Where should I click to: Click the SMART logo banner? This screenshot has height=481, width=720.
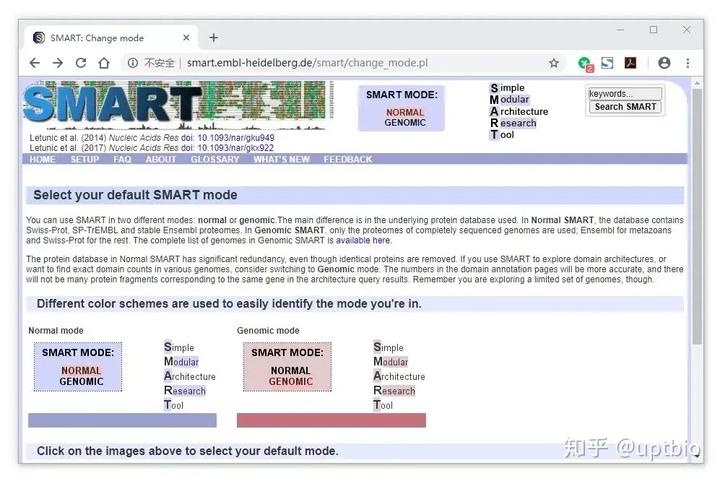[x=178, y=106]
